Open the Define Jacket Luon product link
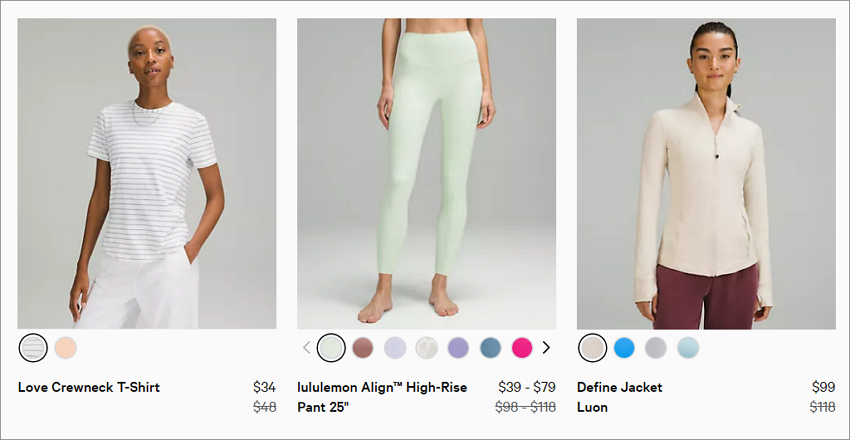850x440 pixels. point(620,397)
